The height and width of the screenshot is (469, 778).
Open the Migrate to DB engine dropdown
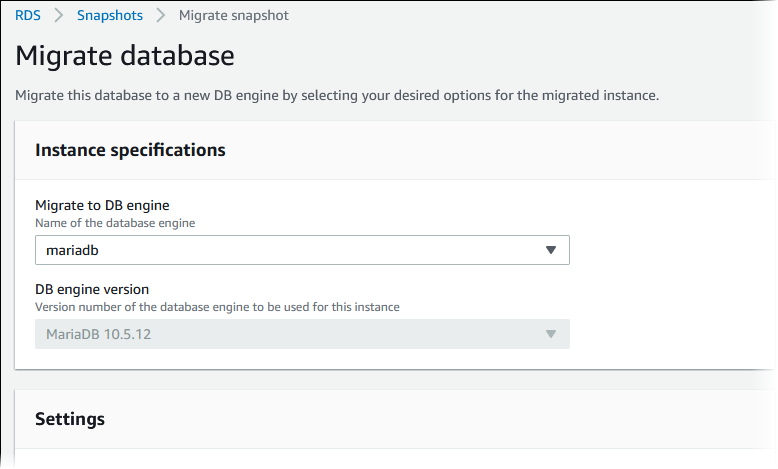[301, 250]
